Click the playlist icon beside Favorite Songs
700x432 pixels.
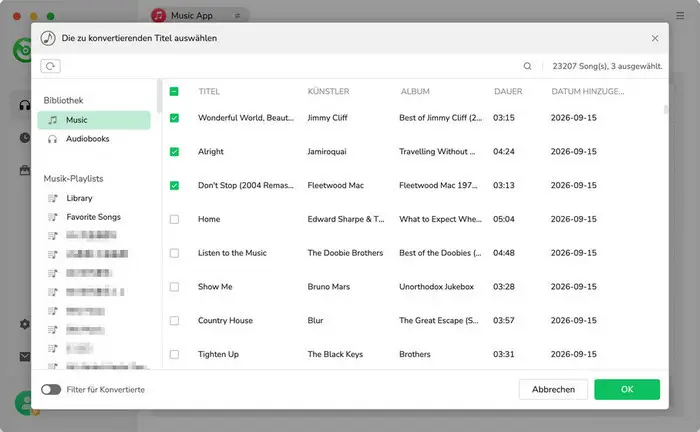click(x=53, y=217)
